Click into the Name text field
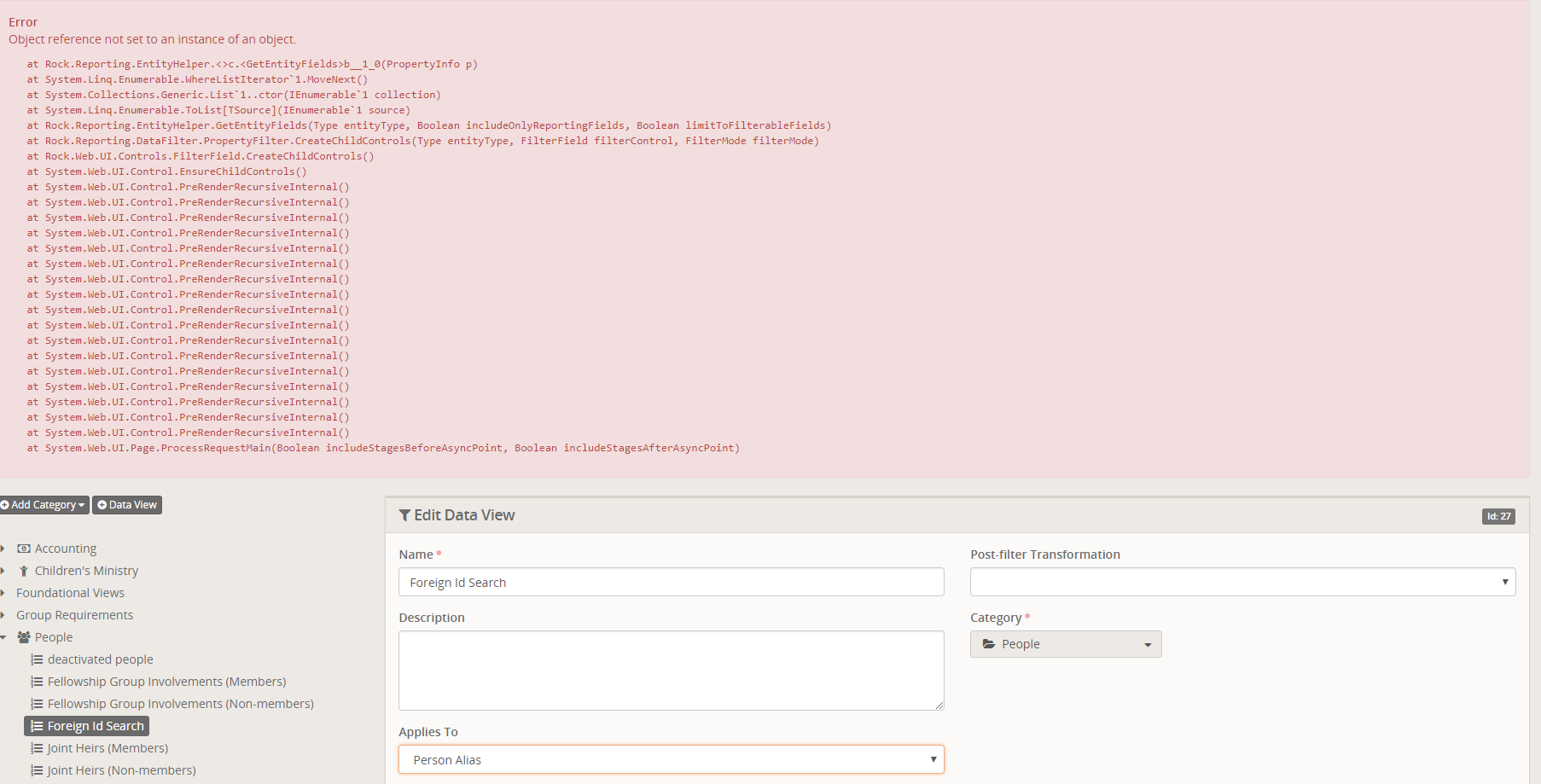Screen dimensions: 1541x784 click(x=671, y=582)
